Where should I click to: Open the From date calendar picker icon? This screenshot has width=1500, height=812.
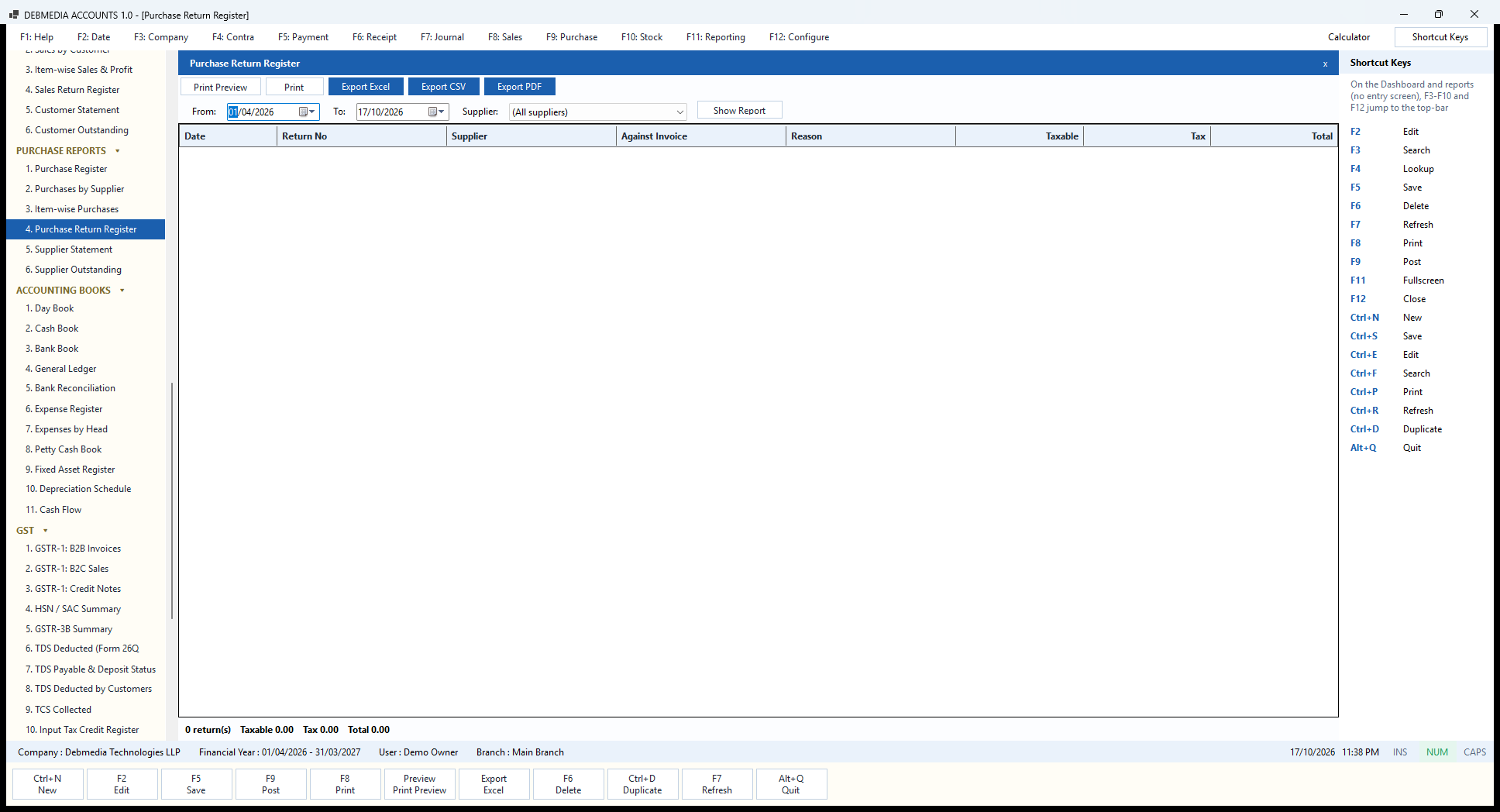click(304, 112)
